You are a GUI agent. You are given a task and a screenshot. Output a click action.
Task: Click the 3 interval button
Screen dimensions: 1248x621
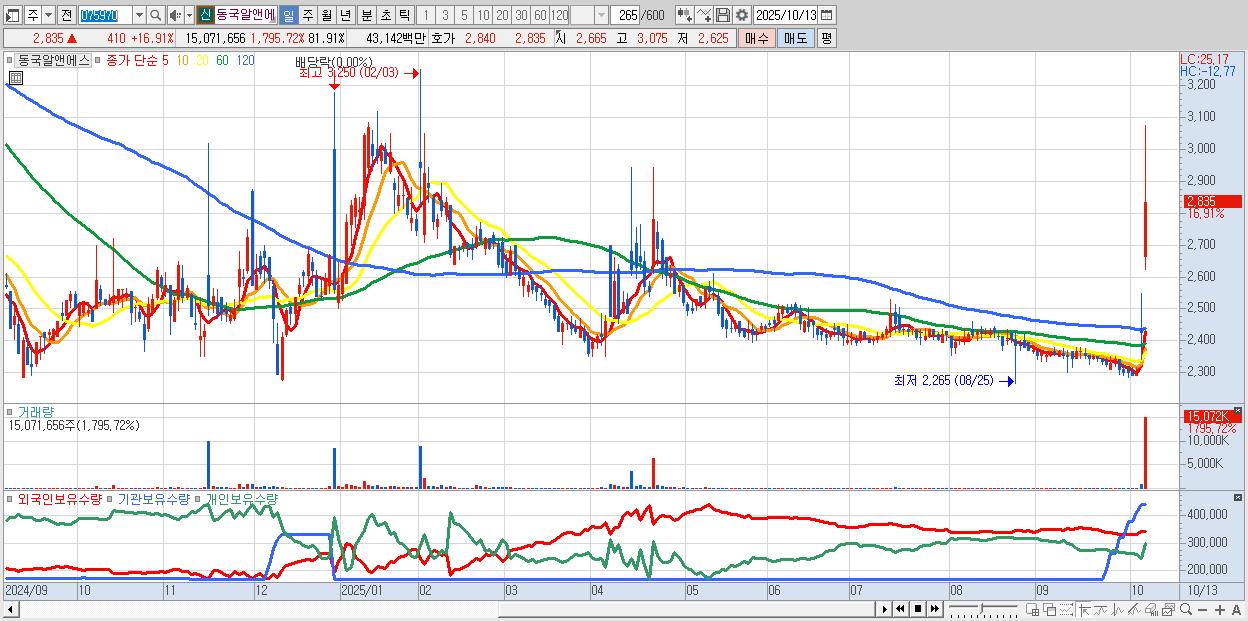pos(445,15)
